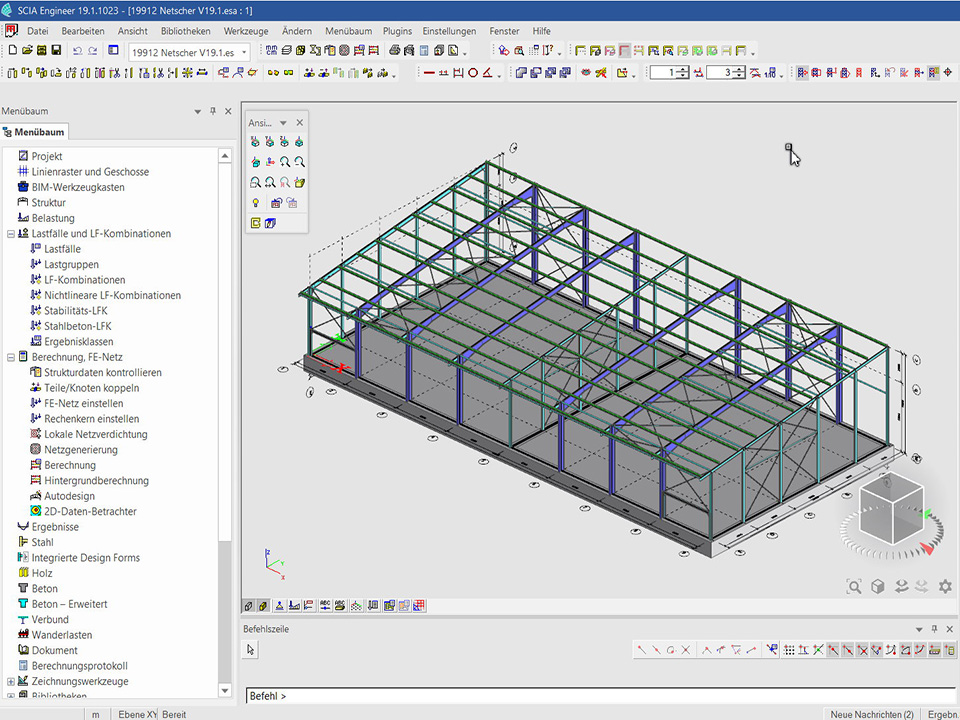Click the view in X direction icon
The image size is (960, 720).
(256, 142)
